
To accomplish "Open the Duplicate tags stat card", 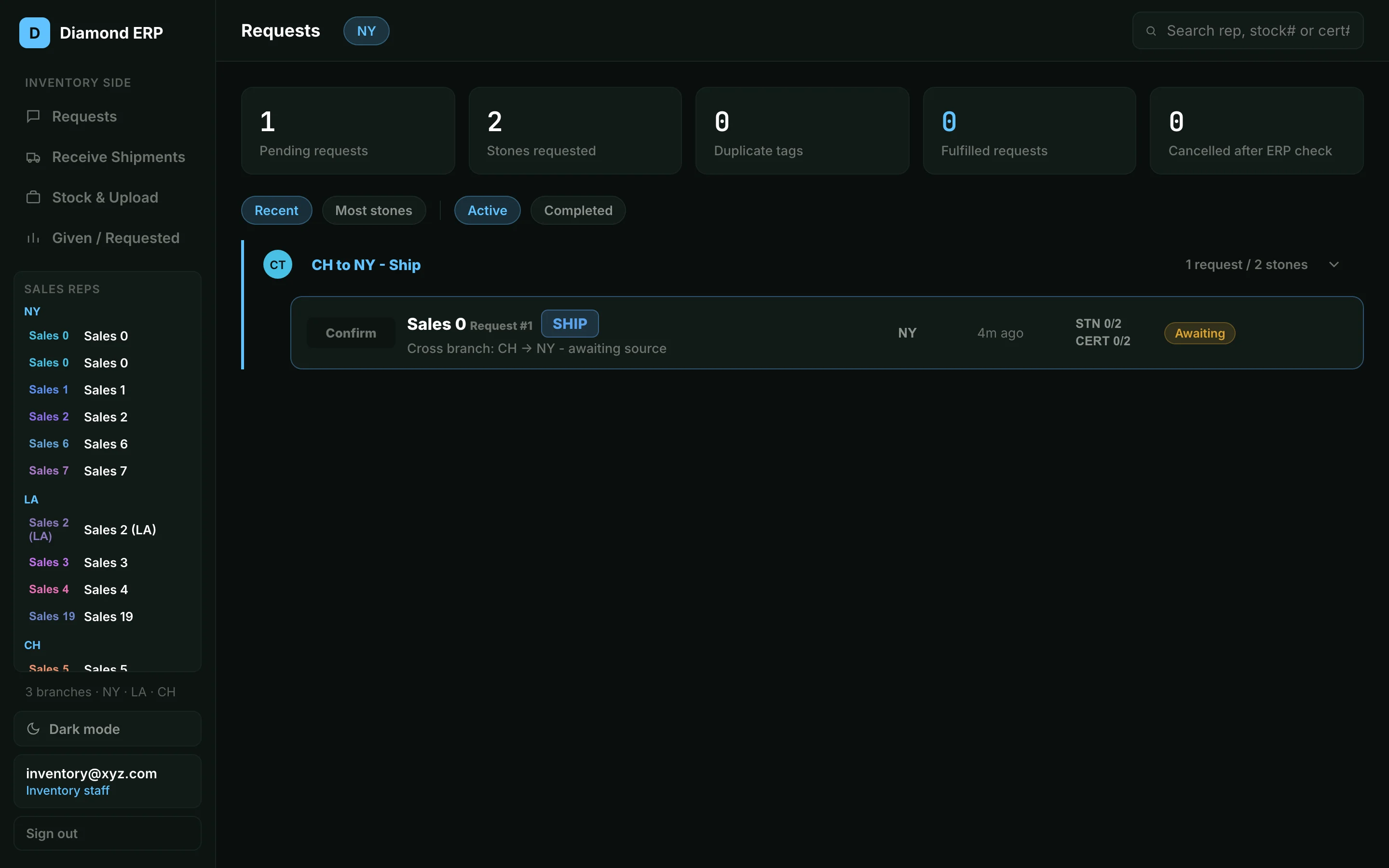I will (x=803, y=131).
